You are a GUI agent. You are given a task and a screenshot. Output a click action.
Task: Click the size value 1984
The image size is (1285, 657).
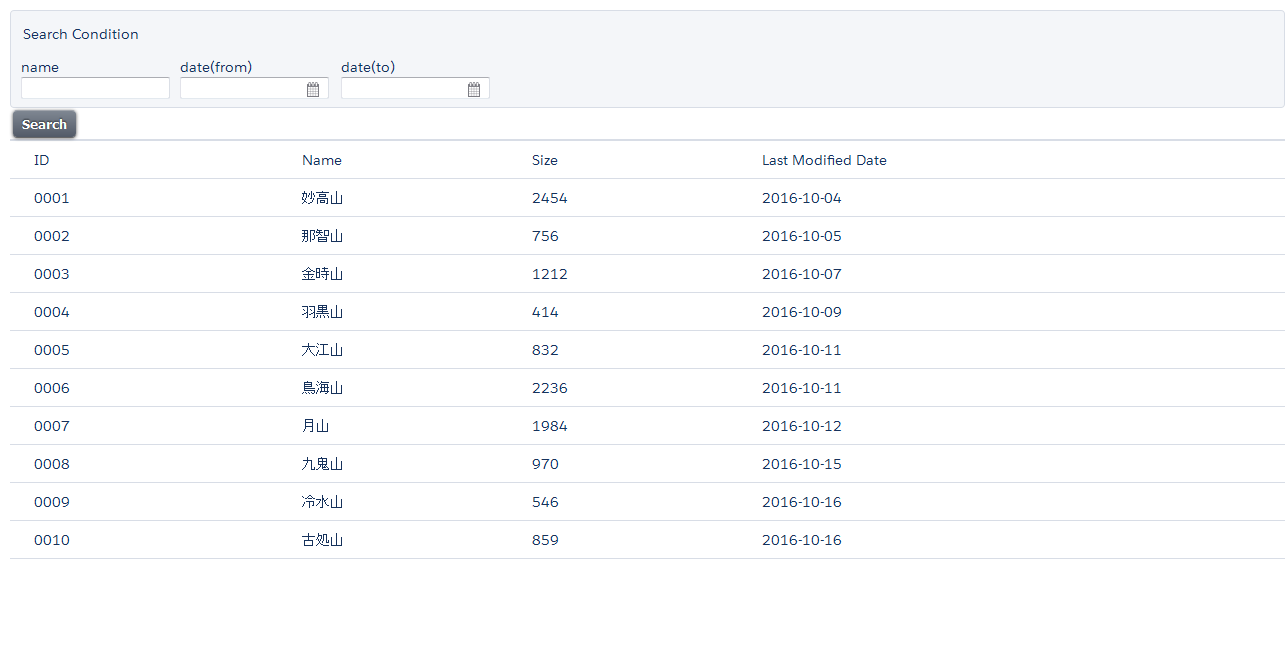click(x=550, y=426)
